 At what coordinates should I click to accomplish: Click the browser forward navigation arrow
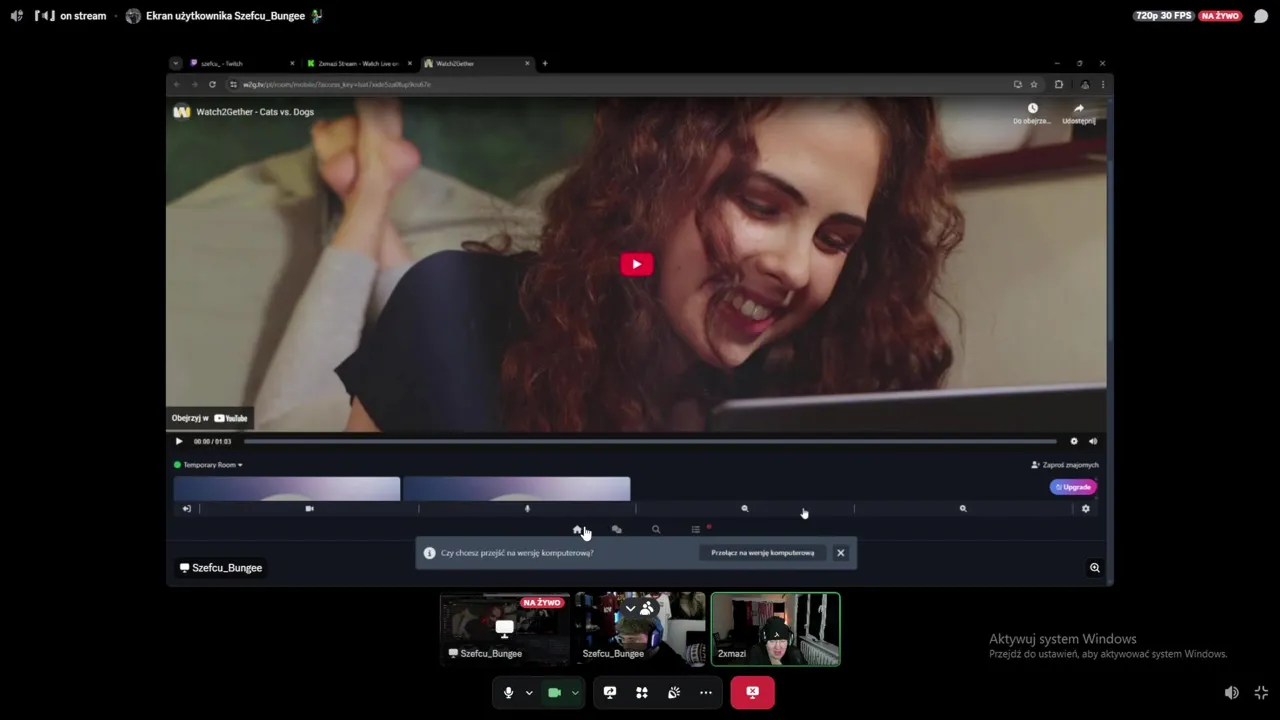coord(194,85)
